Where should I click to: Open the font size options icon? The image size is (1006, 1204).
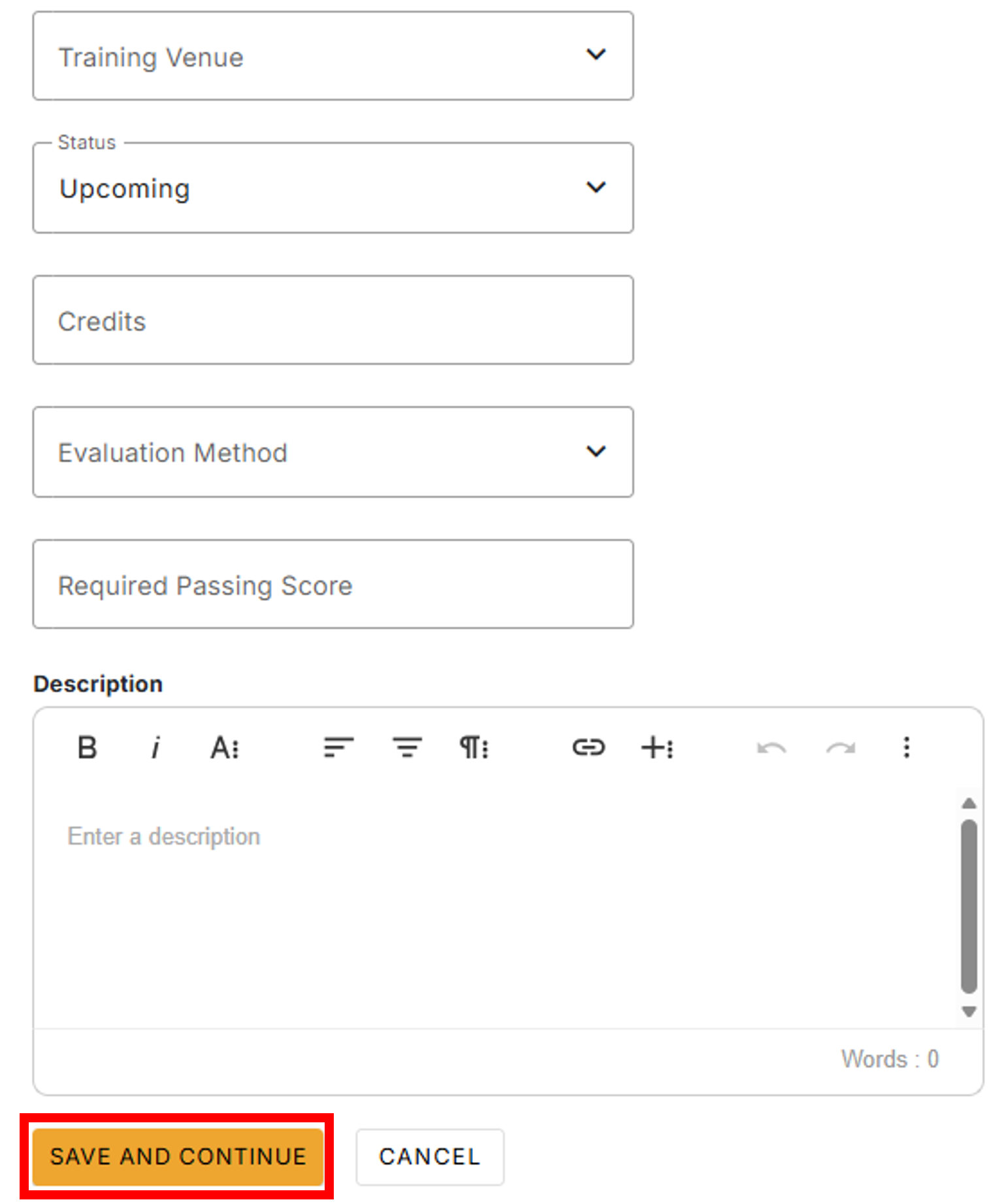tap(224, 747)
